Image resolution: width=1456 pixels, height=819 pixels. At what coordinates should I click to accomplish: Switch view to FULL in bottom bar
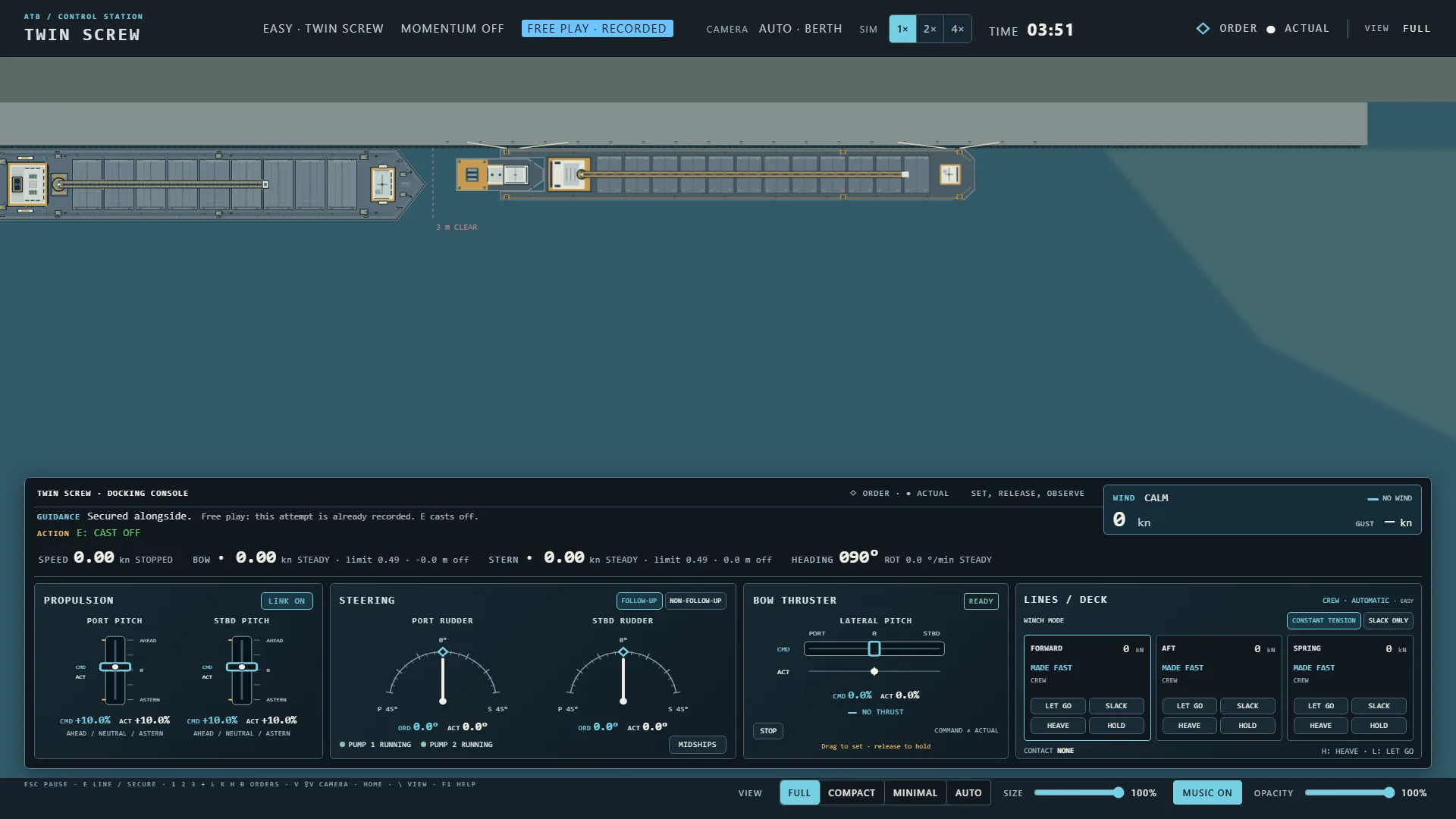(799, 792)
